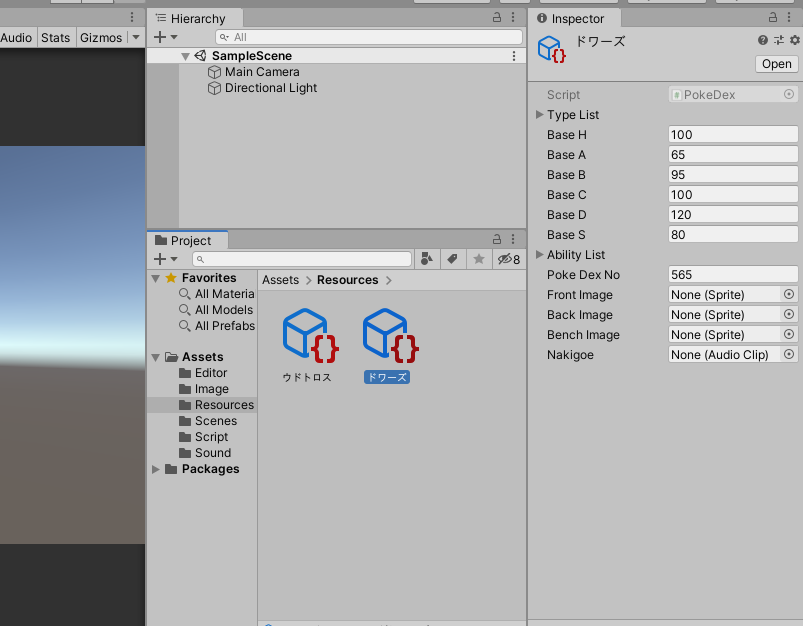The image size is (803, 626).
Task: Open Back Image sprite object picker
Action: pos(789,314)
